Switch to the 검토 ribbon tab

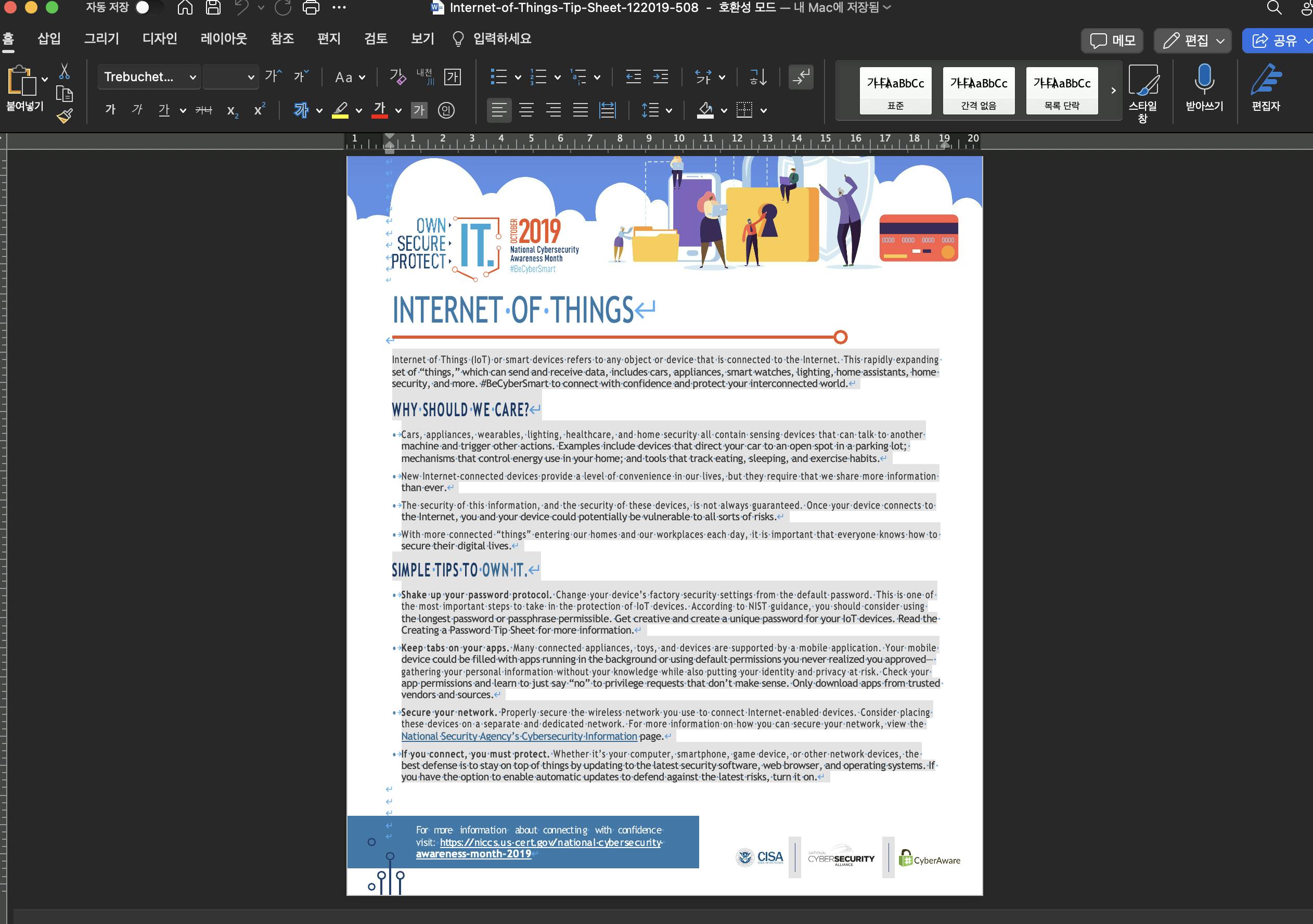[x=376, y=38]
